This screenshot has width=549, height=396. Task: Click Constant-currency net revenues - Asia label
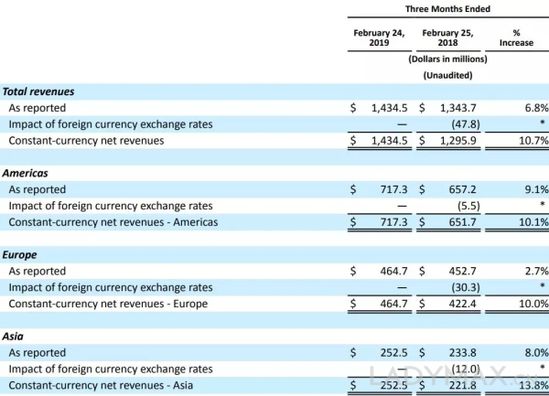101,385
